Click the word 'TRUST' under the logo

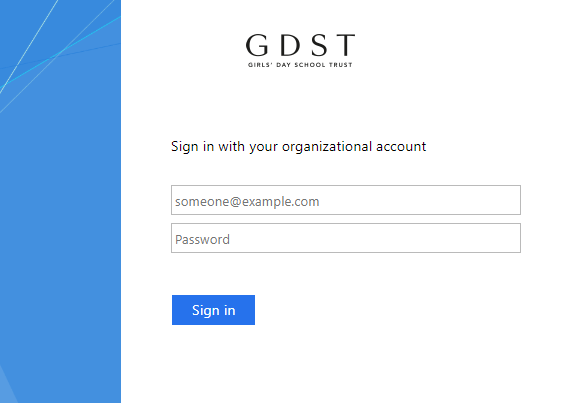coord(340,65)
